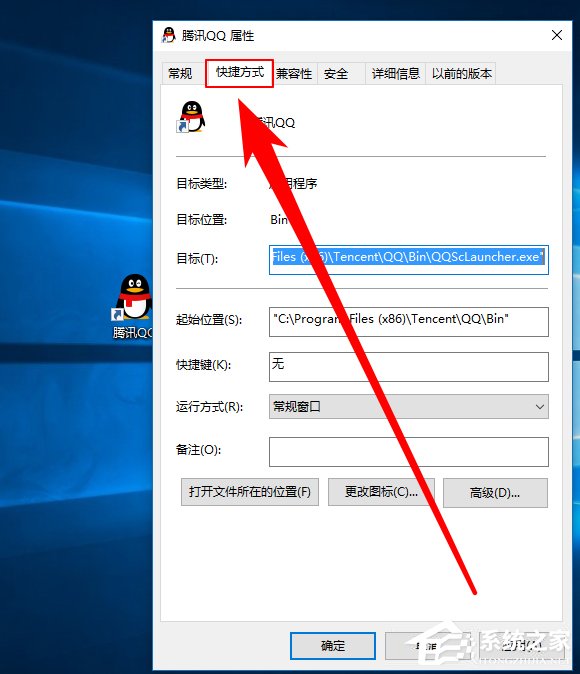Open the 详细信息 tab

point(396,74)
